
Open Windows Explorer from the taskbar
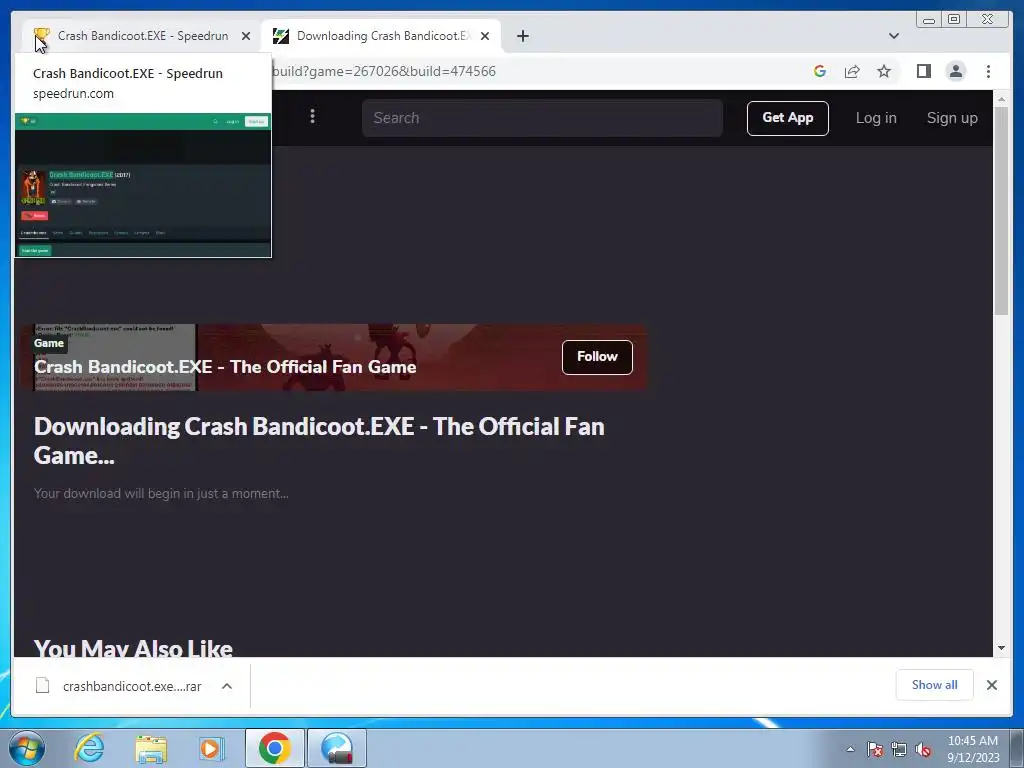click(151, 748)
